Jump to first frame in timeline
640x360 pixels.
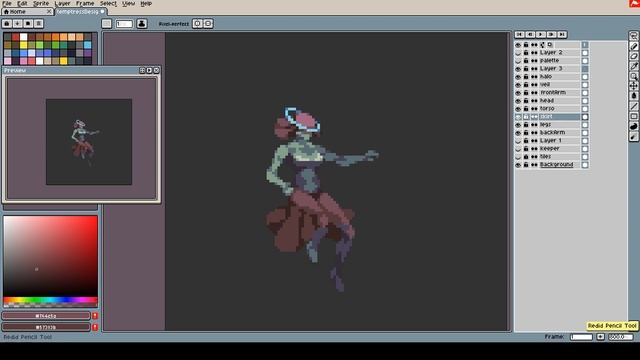pyautogui.click(x=519, y=35)
